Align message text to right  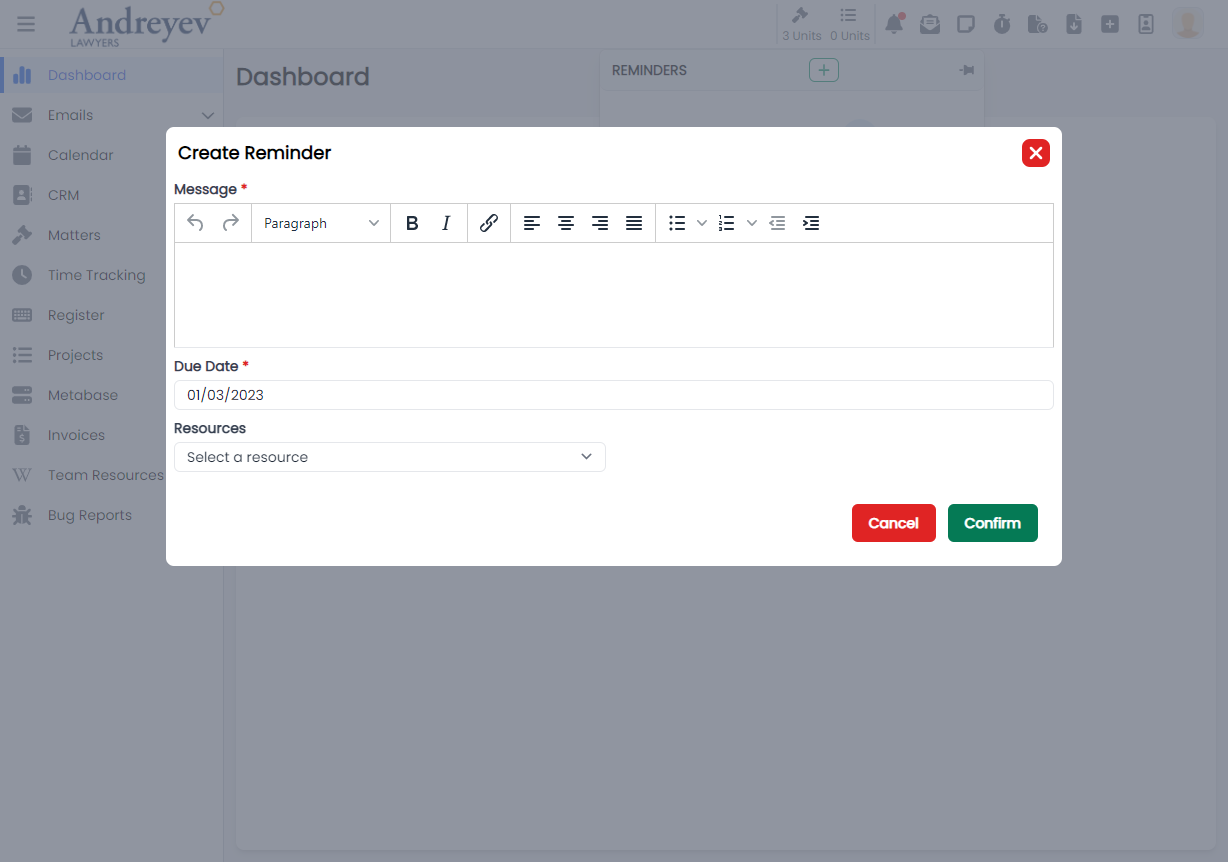(600, 224)
